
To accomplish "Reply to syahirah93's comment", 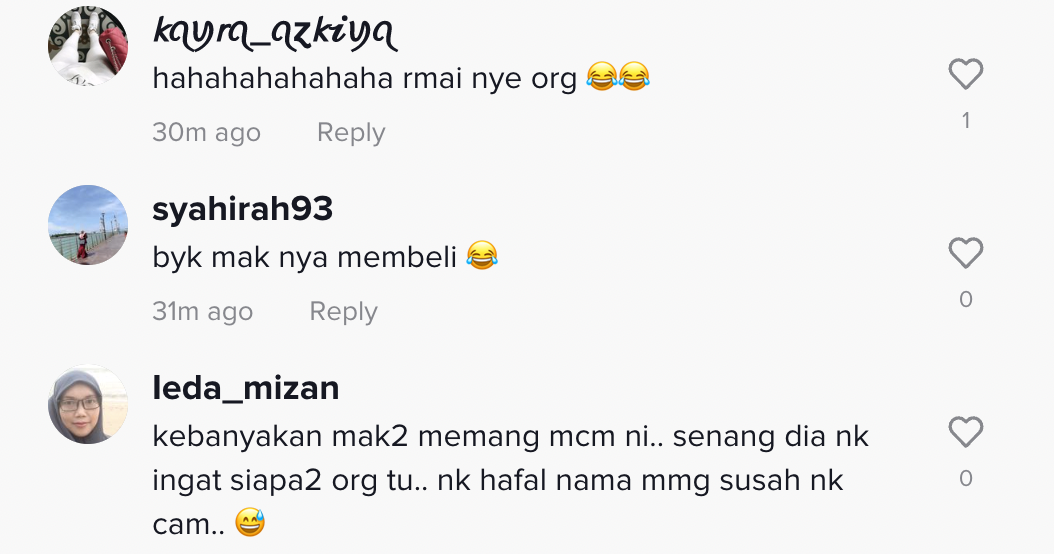I will pyautogui.click(x=343, y=312).
